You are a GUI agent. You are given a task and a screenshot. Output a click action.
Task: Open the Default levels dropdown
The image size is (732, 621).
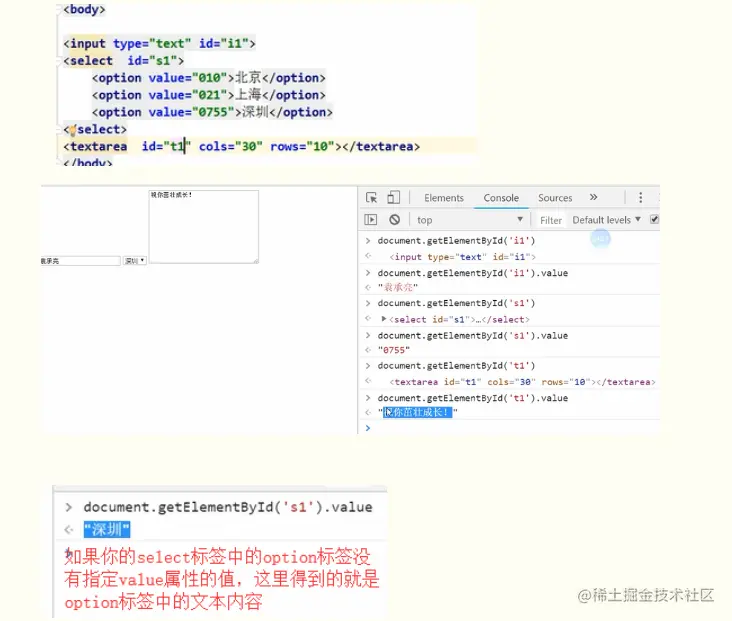pyautogui.click(x=606, y=220)
